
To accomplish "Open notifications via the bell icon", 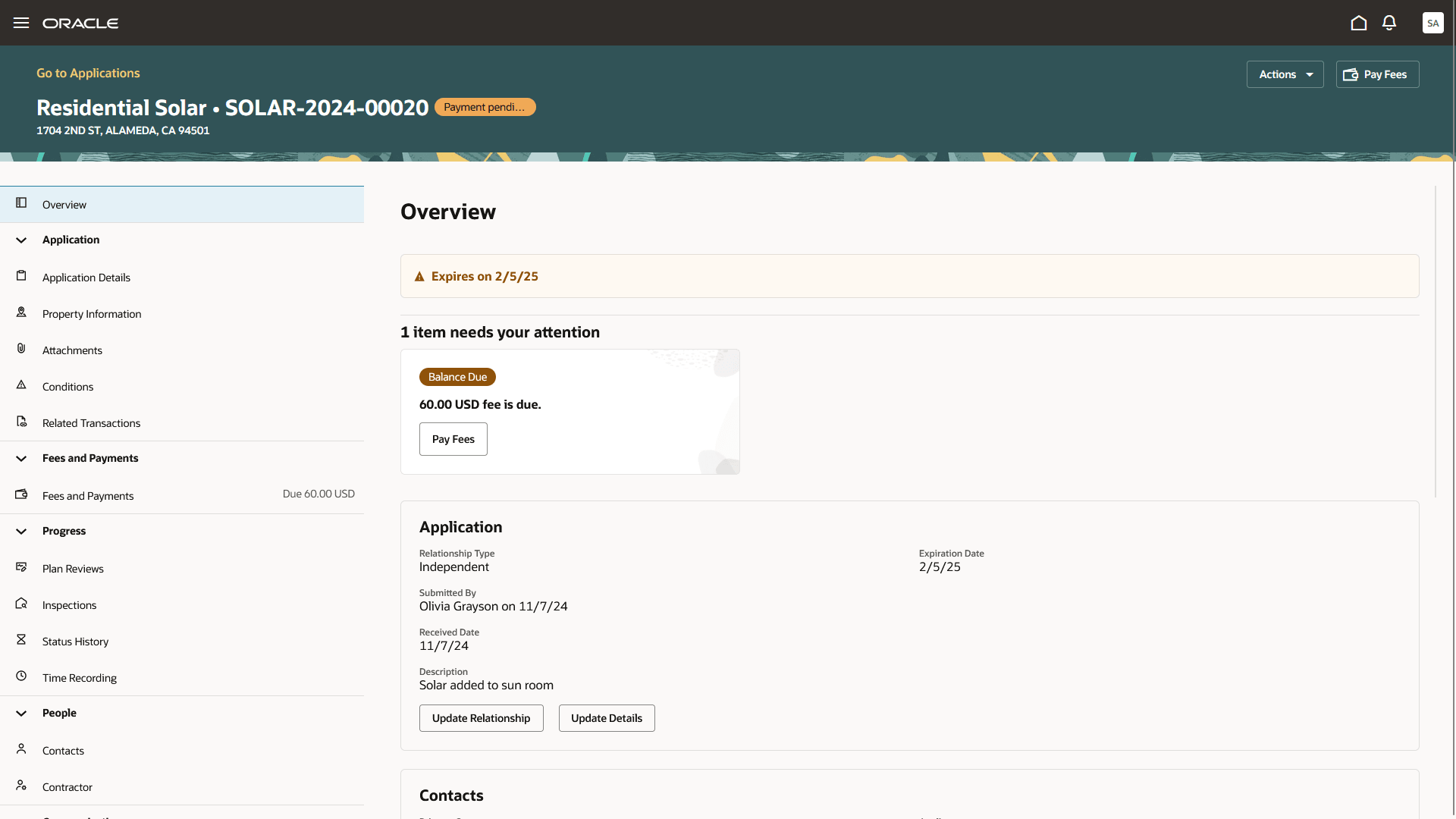I will coord(1389,23).
